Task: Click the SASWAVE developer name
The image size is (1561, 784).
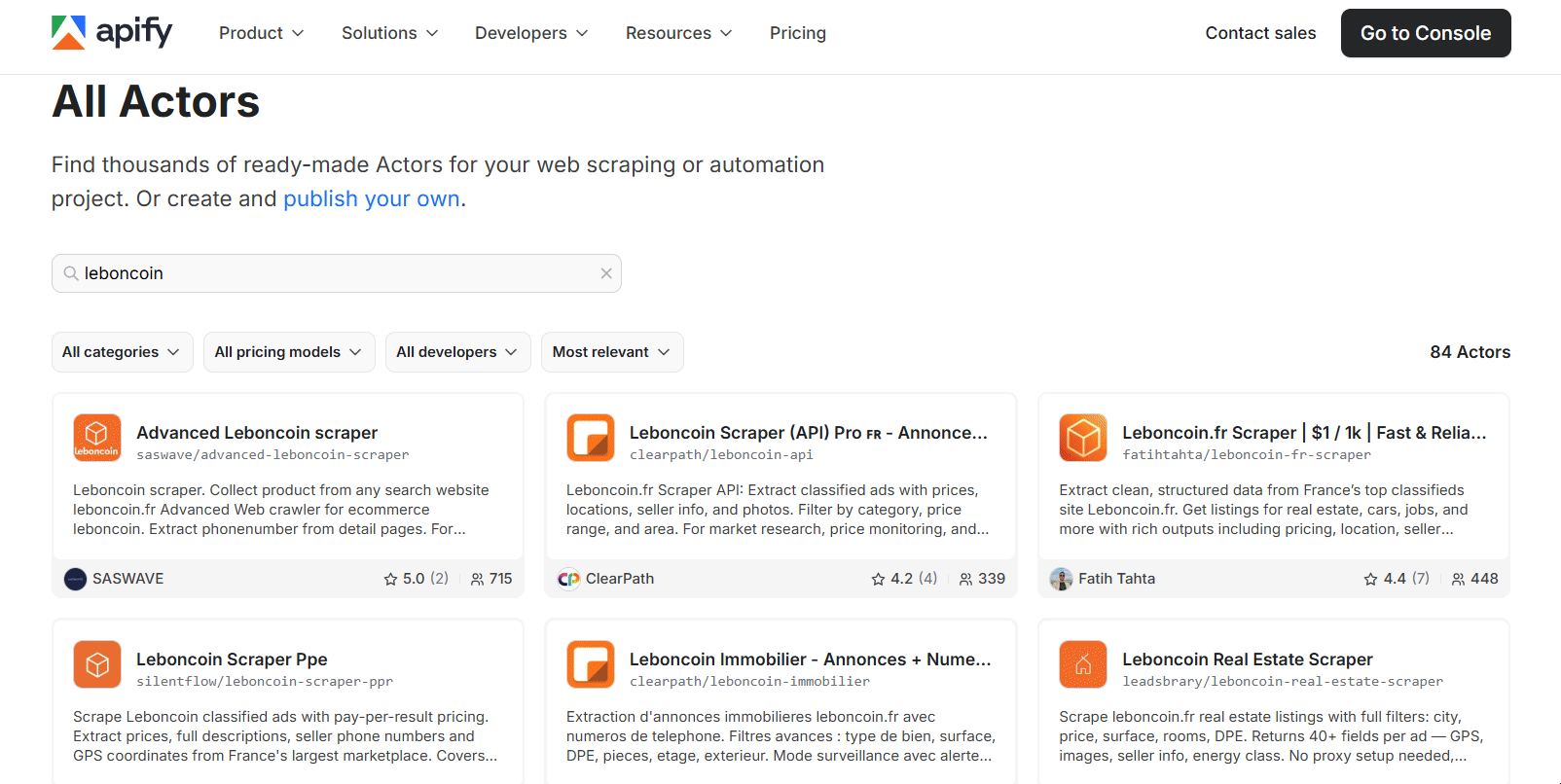Action: click(128, 579)
